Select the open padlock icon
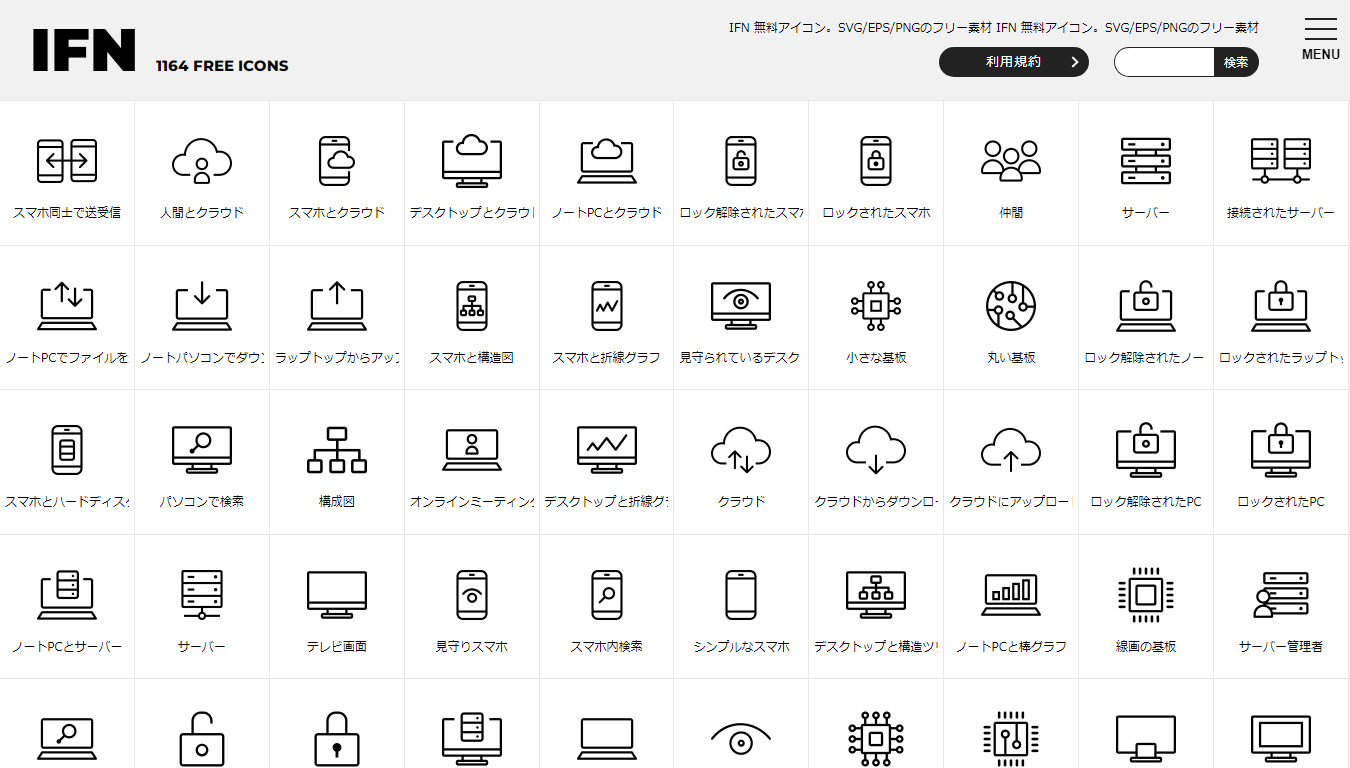Viewport: 1350px width, 768px height. [202, 739]
